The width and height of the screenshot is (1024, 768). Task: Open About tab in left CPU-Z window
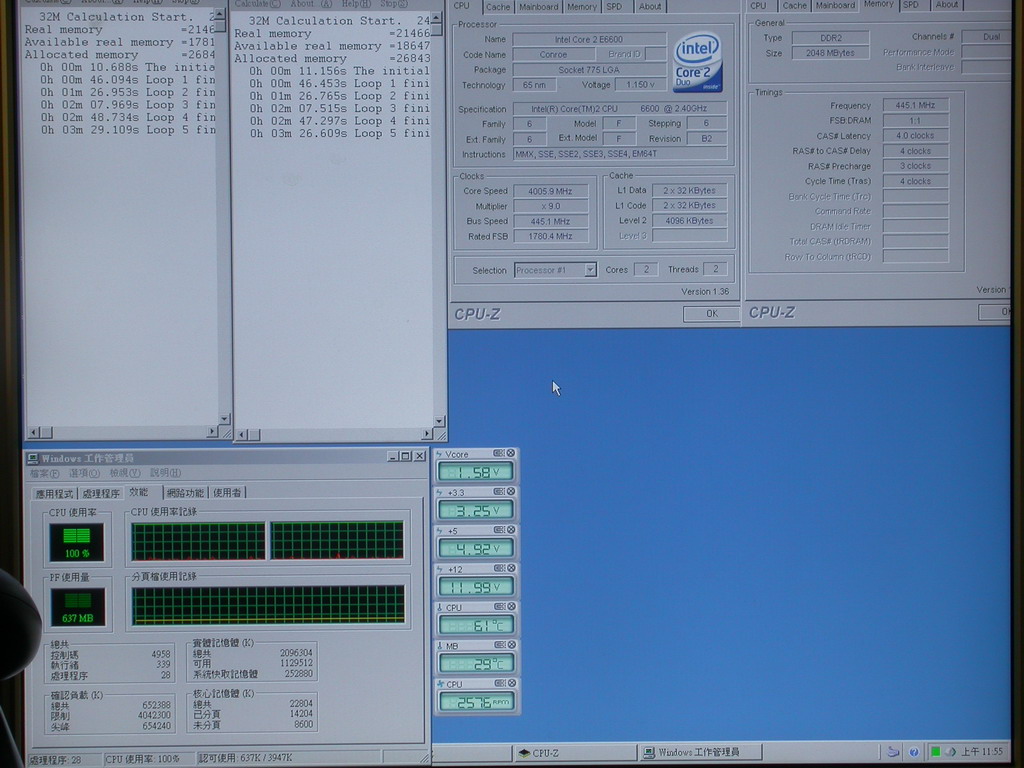(650, 7)
